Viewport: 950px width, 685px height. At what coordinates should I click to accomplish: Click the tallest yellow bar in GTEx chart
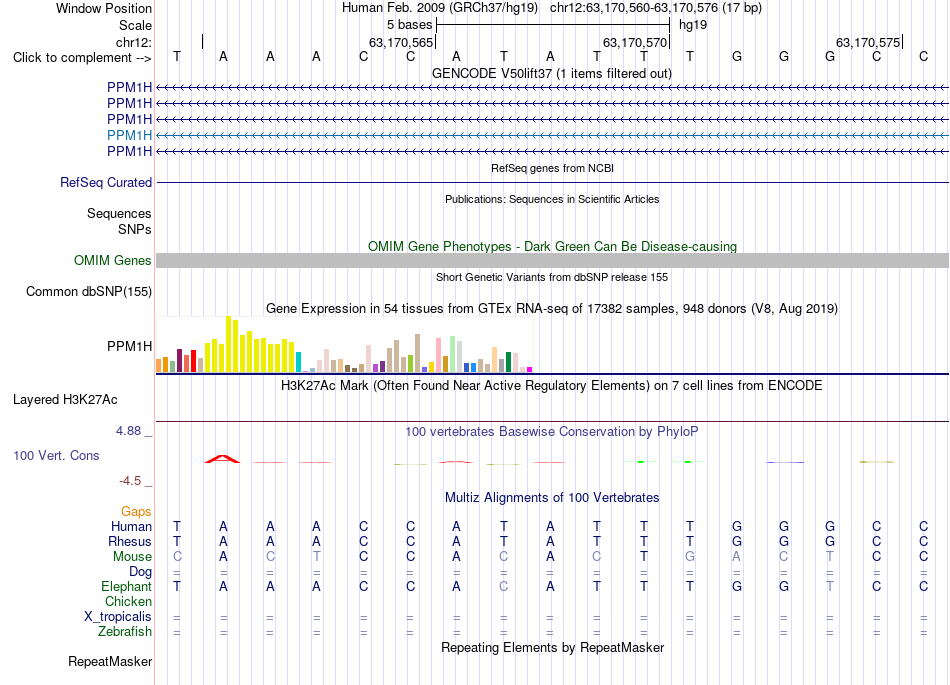(228, 344)
